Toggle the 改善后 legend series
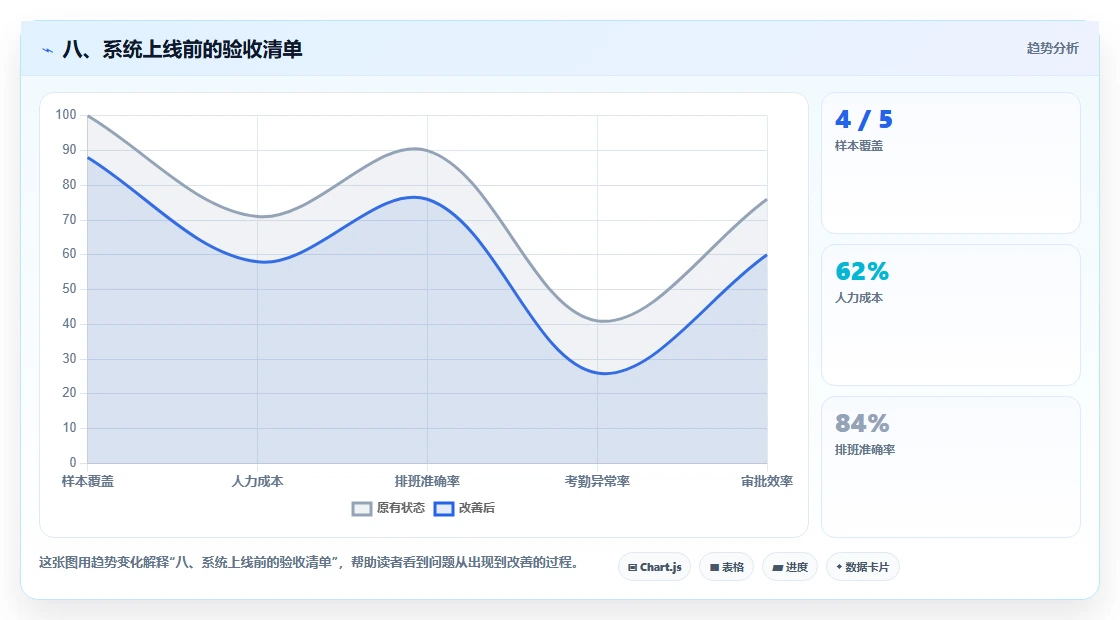 point(464,509)
